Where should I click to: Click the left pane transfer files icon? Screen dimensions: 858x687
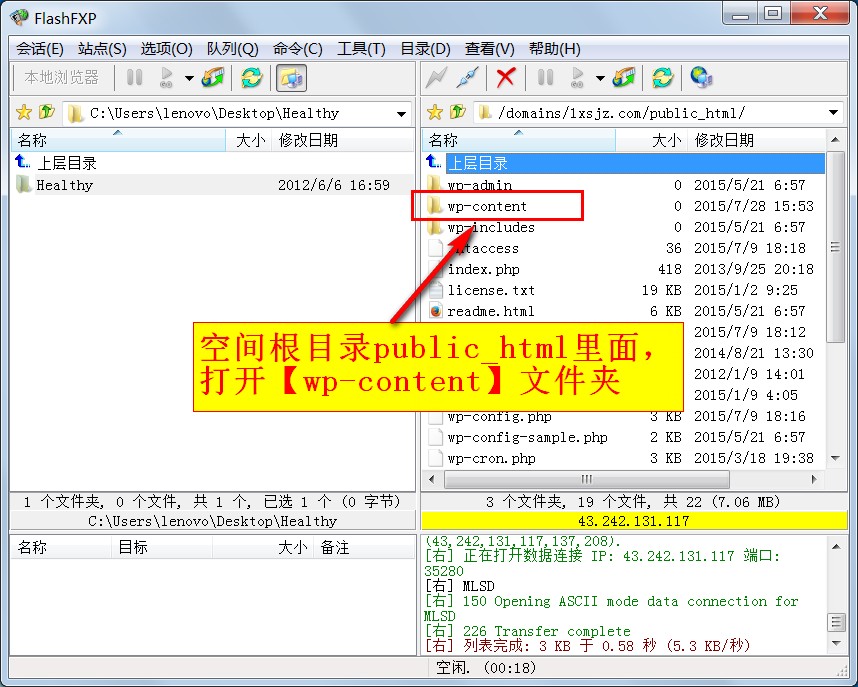tap(213, 78)
